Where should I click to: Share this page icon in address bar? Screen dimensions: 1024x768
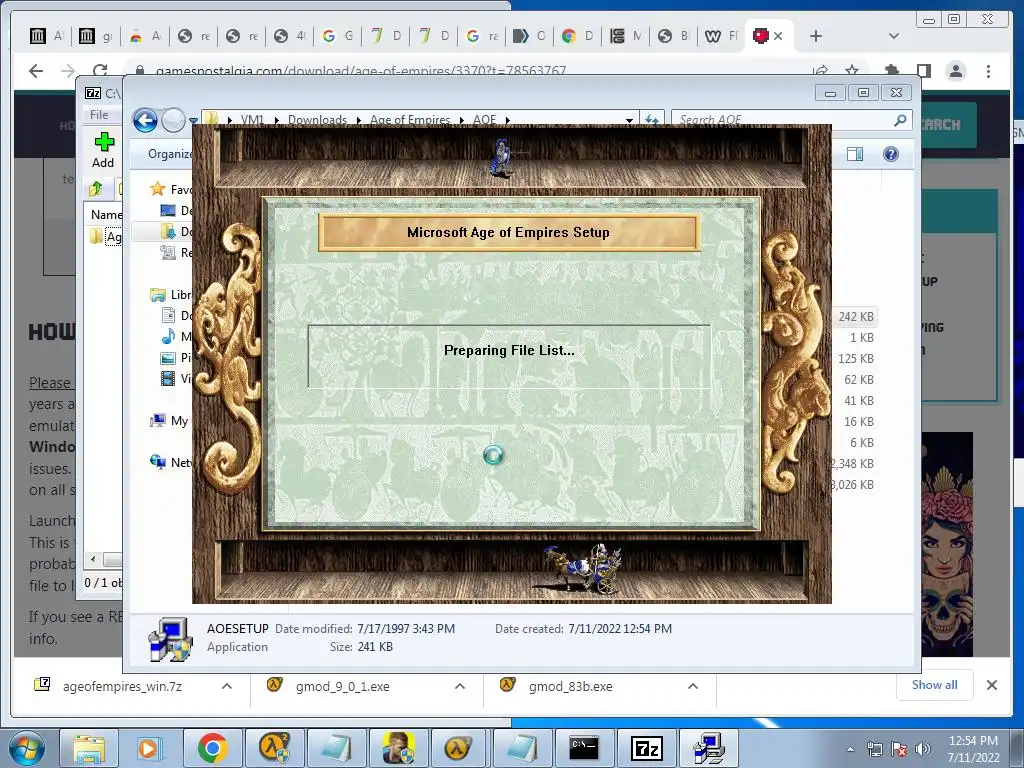click(x=820, y=70)
